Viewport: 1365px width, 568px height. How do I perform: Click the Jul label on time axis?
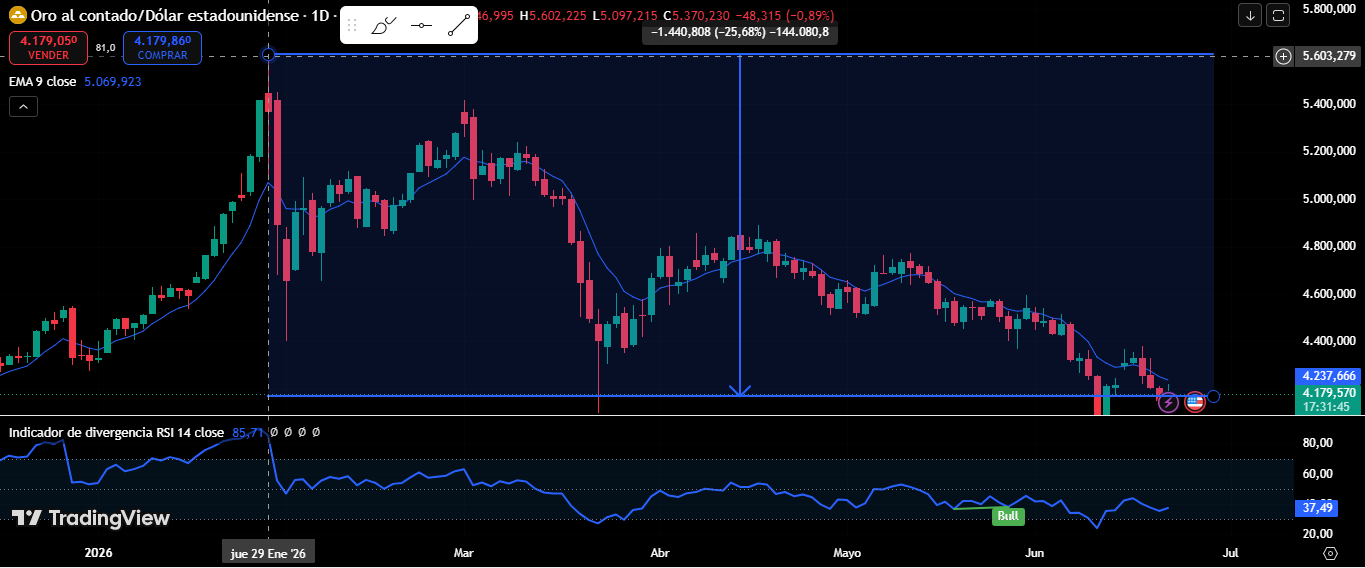(x=1231, y=553)
